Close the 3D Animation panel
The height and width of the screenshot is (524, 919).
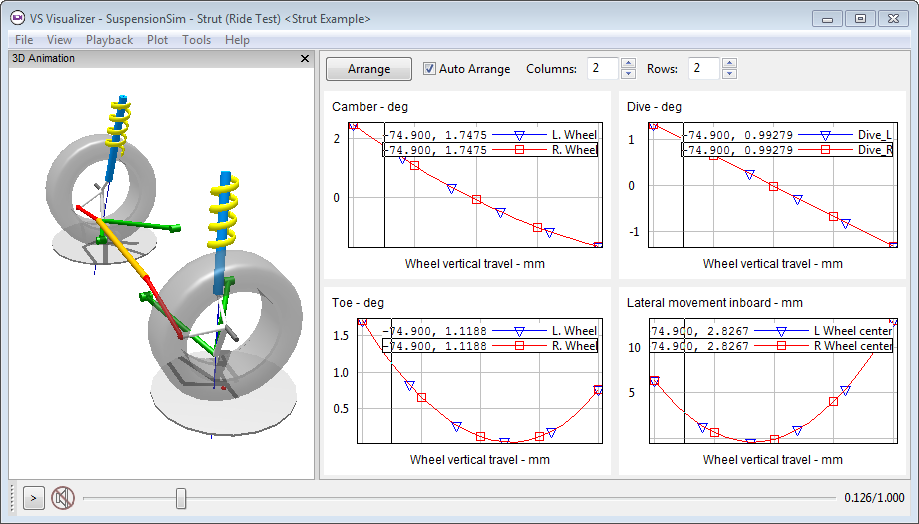305,59
